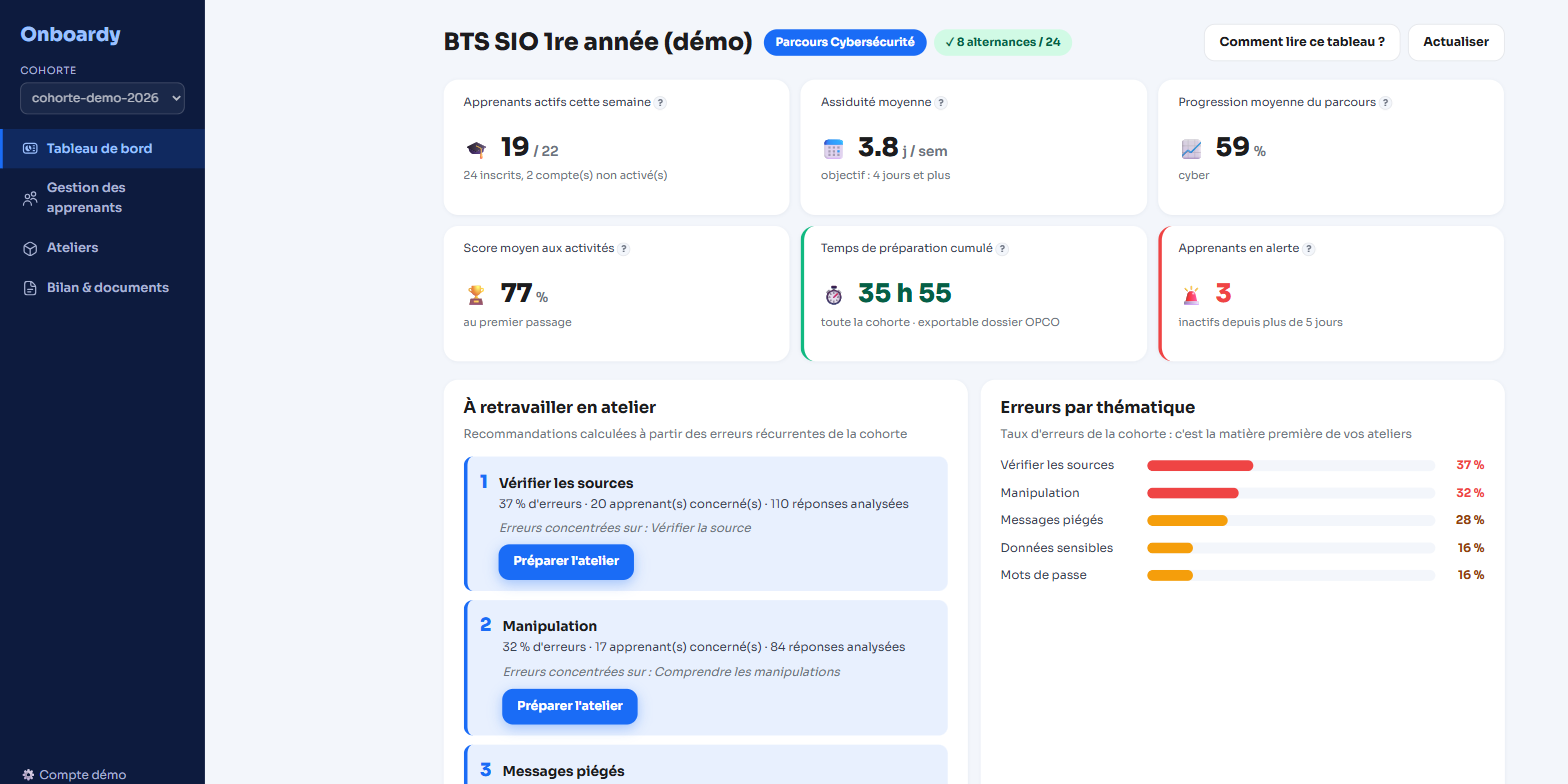The image size is (1568, 784).
Task: Click the gear icon beside Compte démo
Action: (x=28, y=775)
